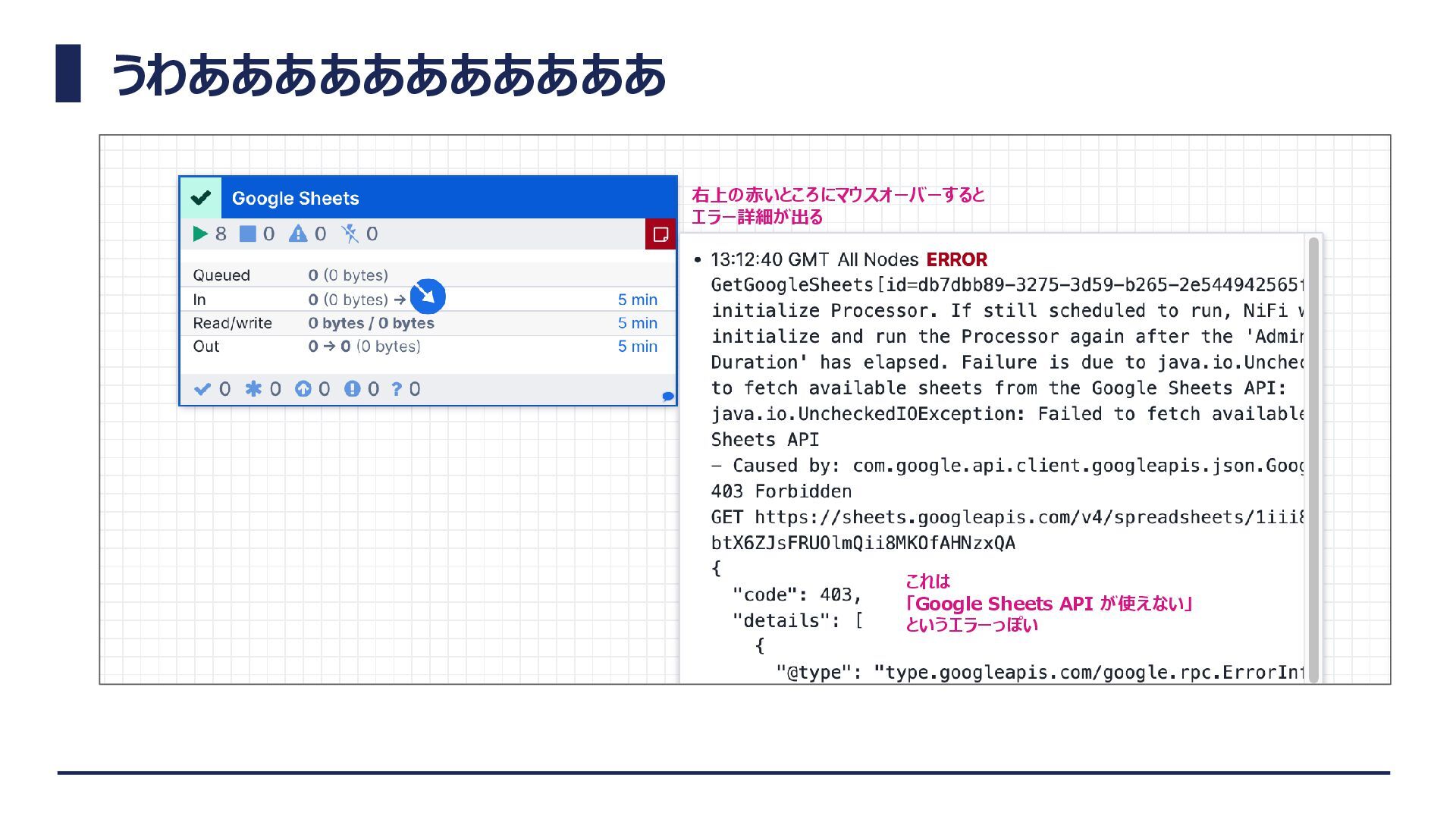Click the red ERROR label in bulletin
The height and width of the screenshot is (819, 1456).
click(956, 260)
